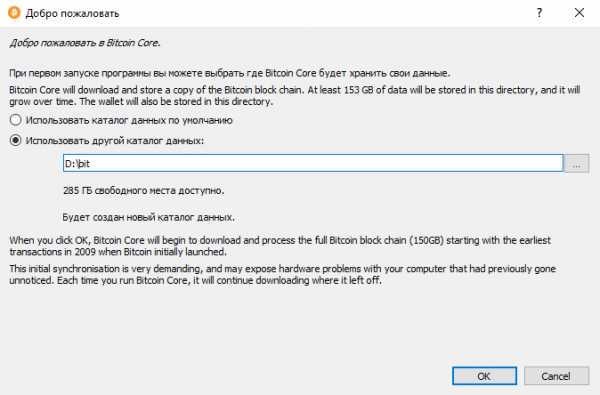Click the 'At least 153 GB' storage paragraph
This screenshot has height=395, width=600.
pyautogui.click(x=295, y=96)
